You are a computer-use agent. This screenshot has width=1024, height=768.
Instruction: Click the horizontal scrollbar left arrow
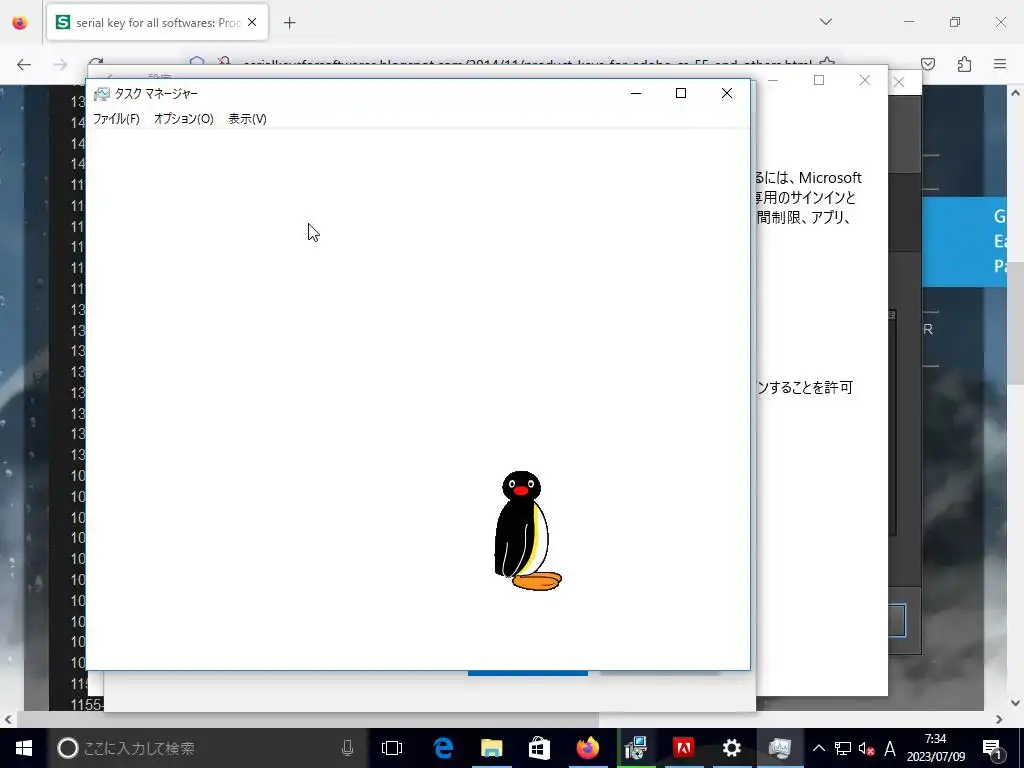8,720
